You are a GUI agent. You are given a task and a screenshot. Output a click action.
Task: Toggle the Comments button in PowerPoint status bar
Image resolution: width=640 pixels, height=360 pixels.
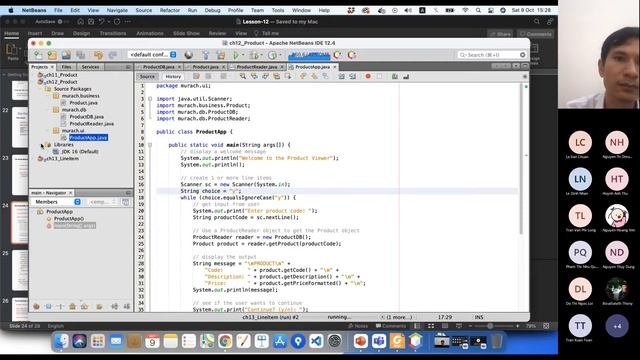tap(391, 326)
